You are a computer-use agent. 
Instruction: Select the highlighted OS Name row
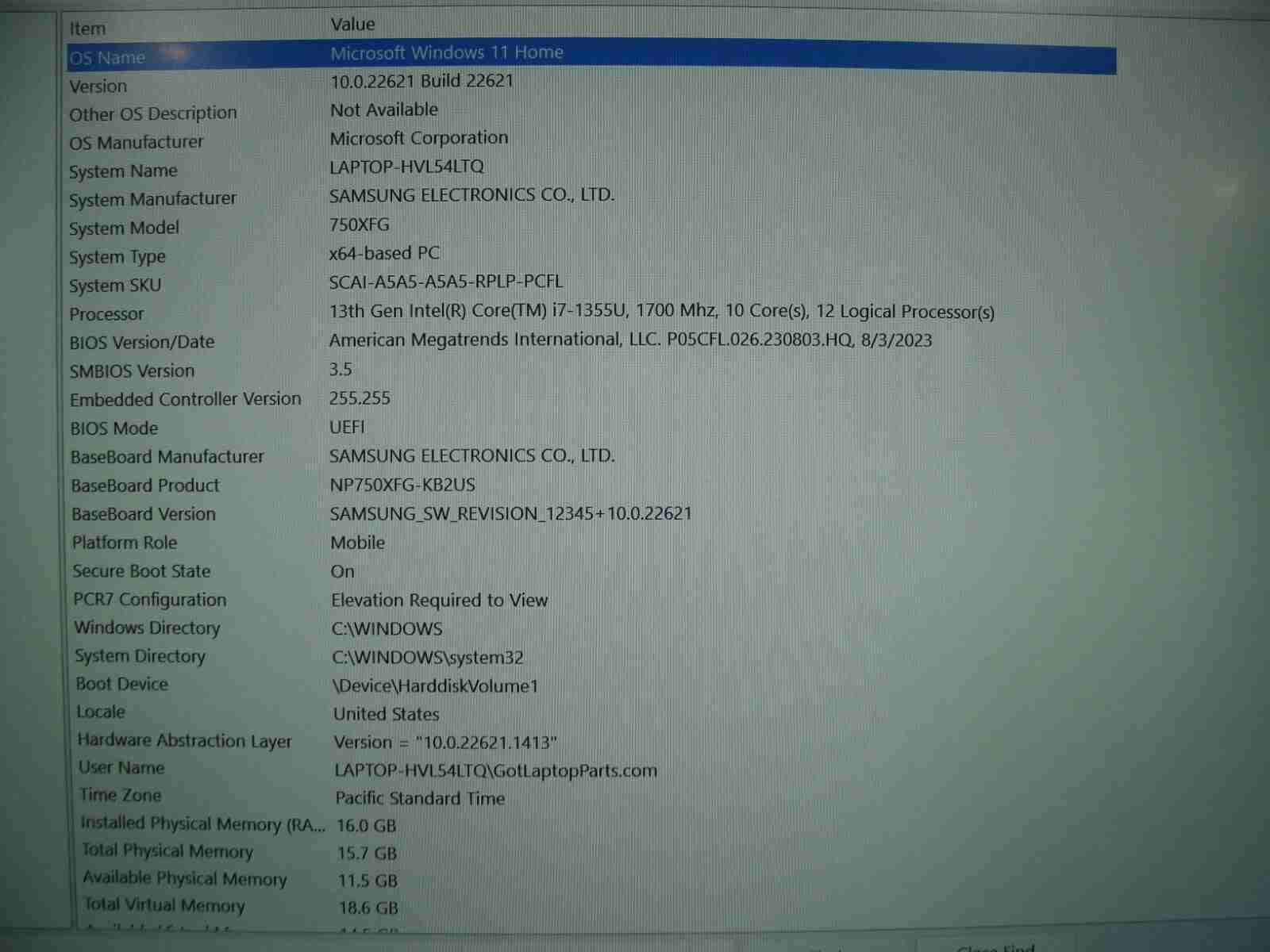pos(107,58)
